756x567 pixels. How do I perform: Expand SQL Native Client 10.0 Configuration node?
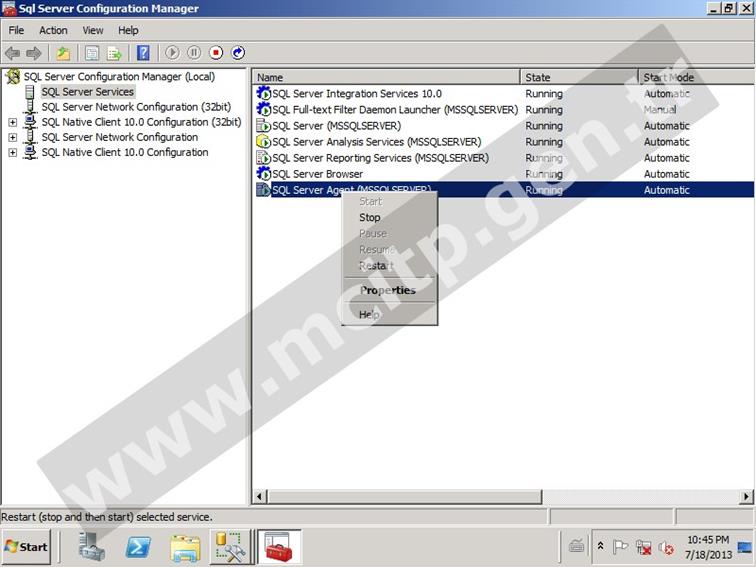(13, 152)
